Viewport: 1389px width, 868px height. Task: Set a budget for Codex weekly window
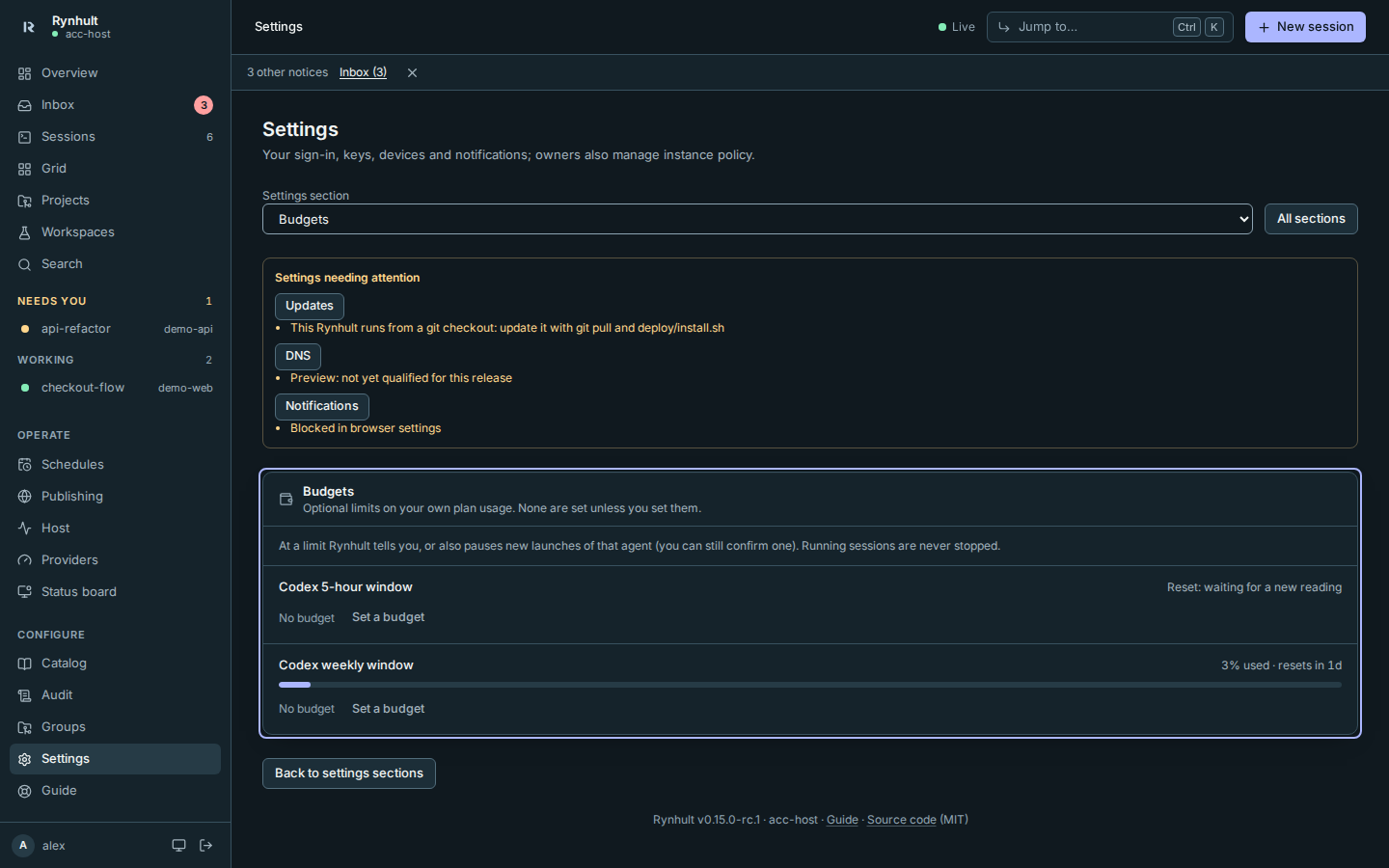tap(388, 709)
